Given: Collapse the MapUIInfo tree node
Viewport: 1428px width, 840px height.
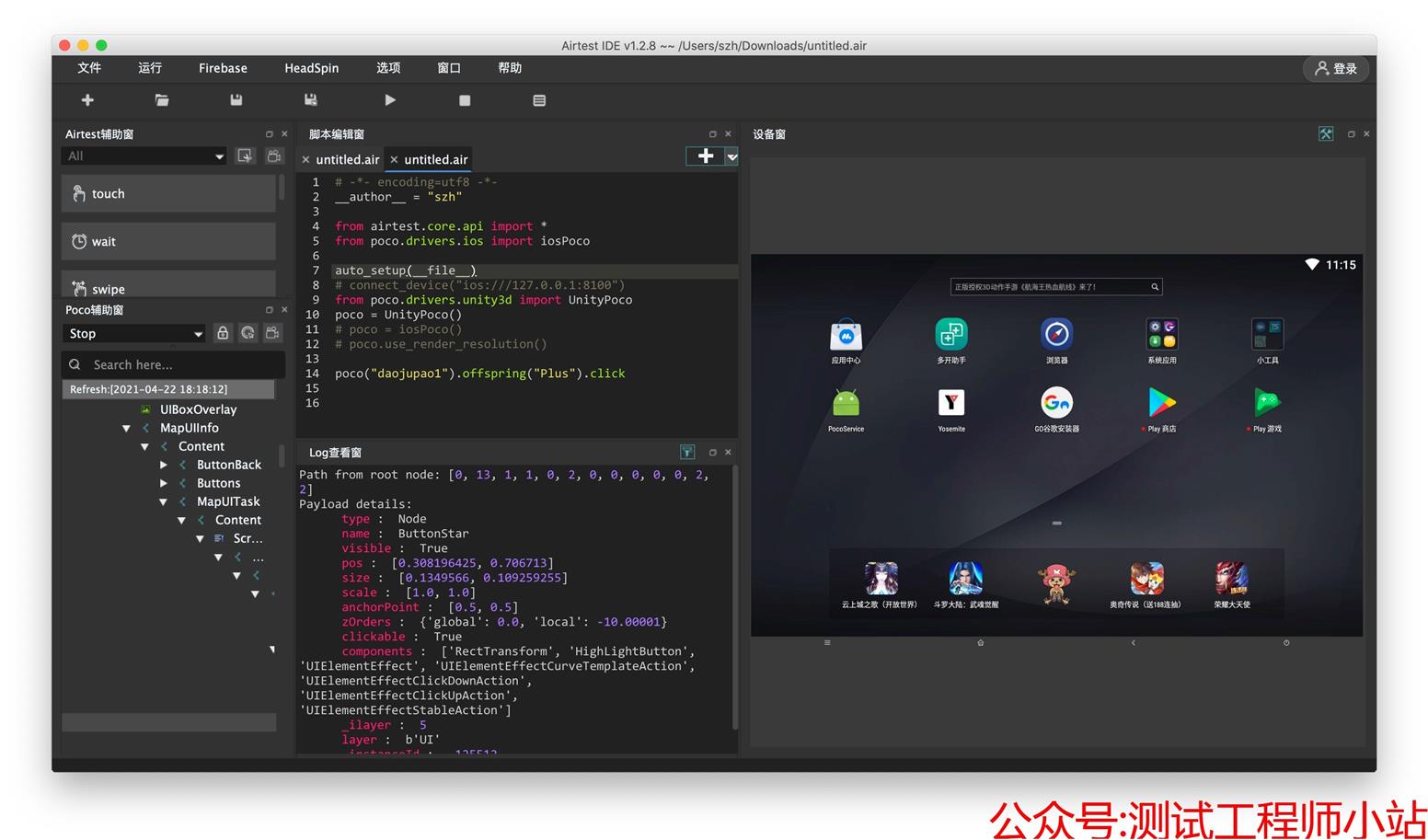Looking at the screenshot, I should [x=126, y=429].
